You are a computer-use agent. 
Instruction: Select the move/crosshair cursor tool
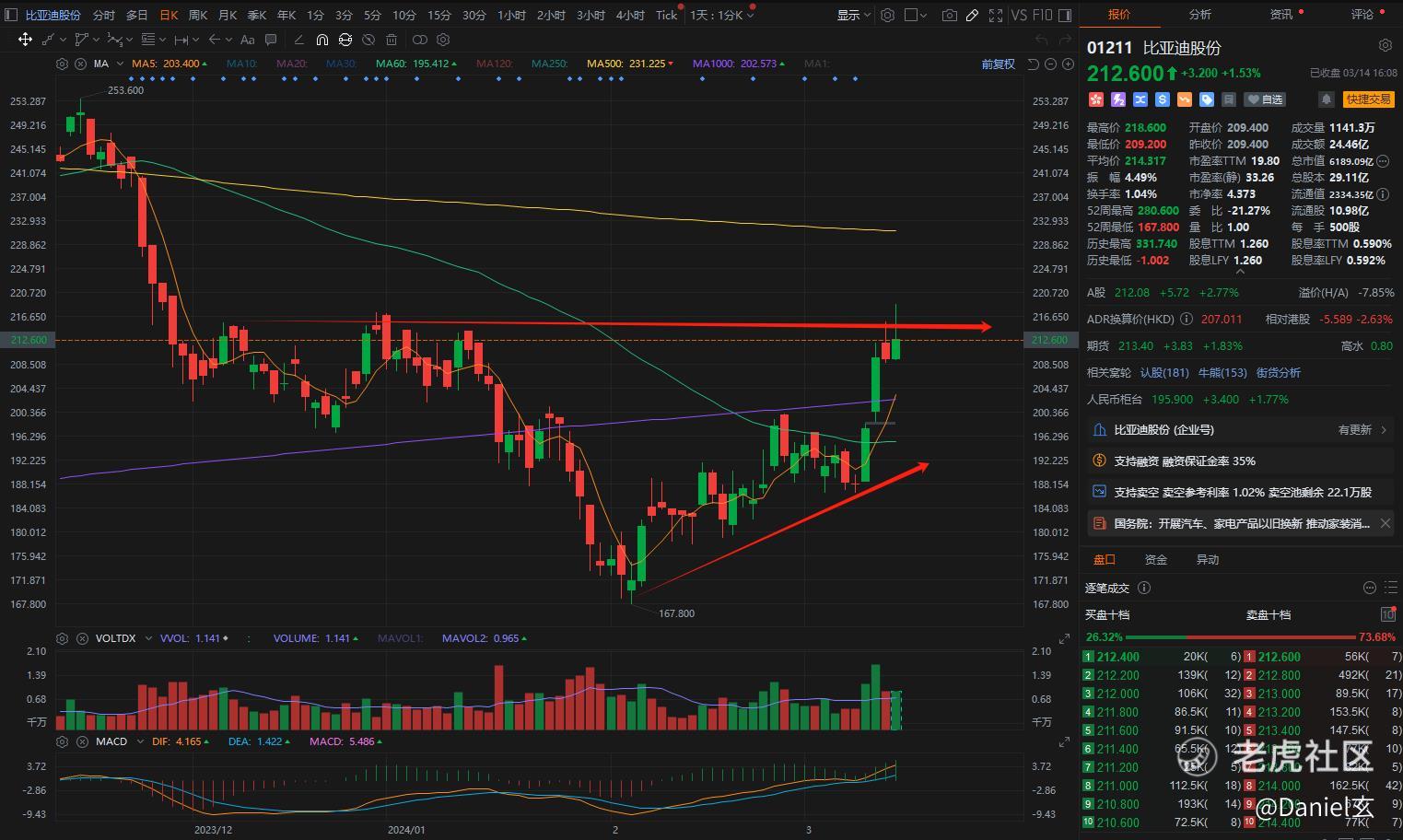(25, 40)
